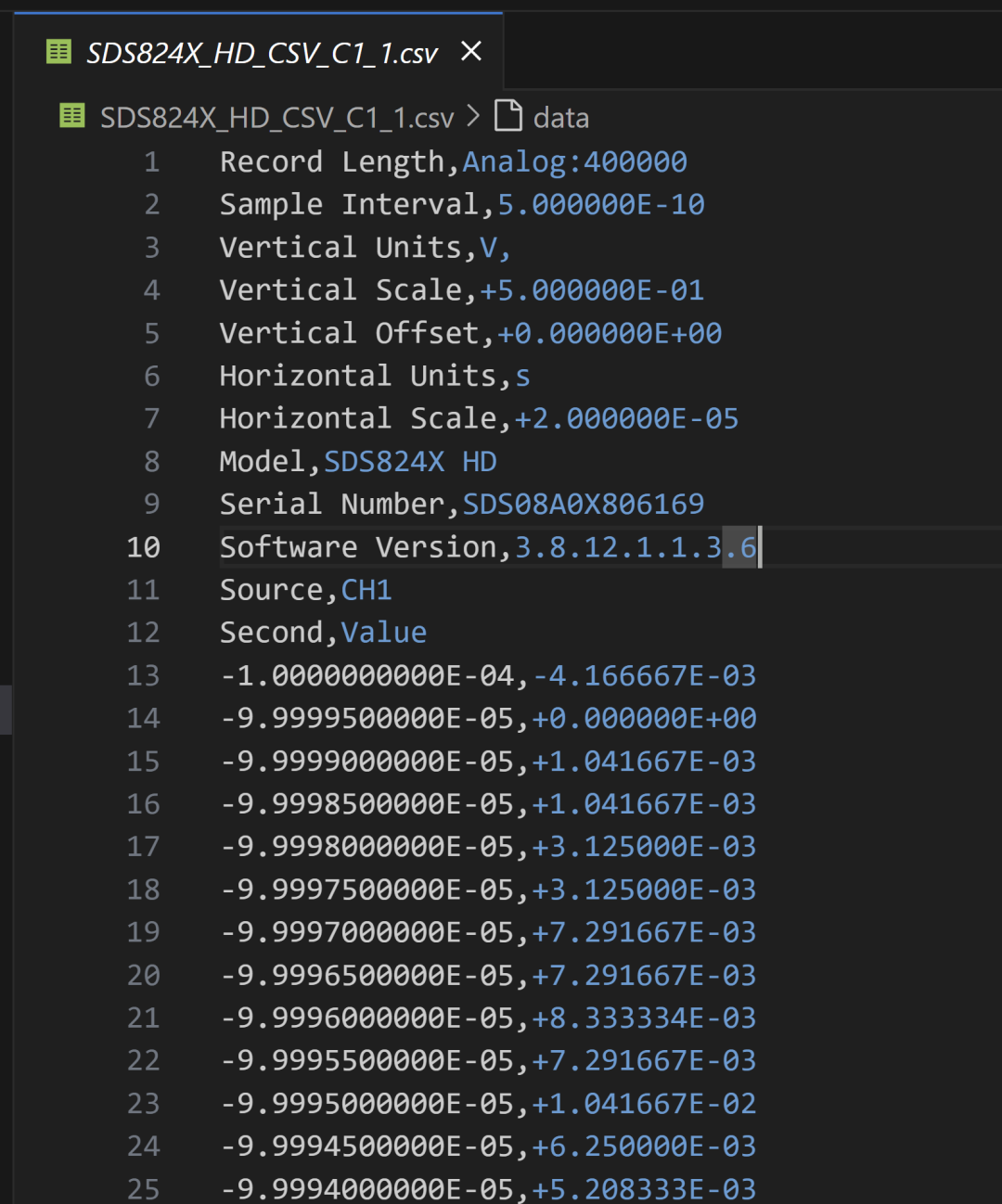This screenshot has width=1002, height=1204.
Task: Click line number 25 in the gutter
Action: tap(144, 1188)
